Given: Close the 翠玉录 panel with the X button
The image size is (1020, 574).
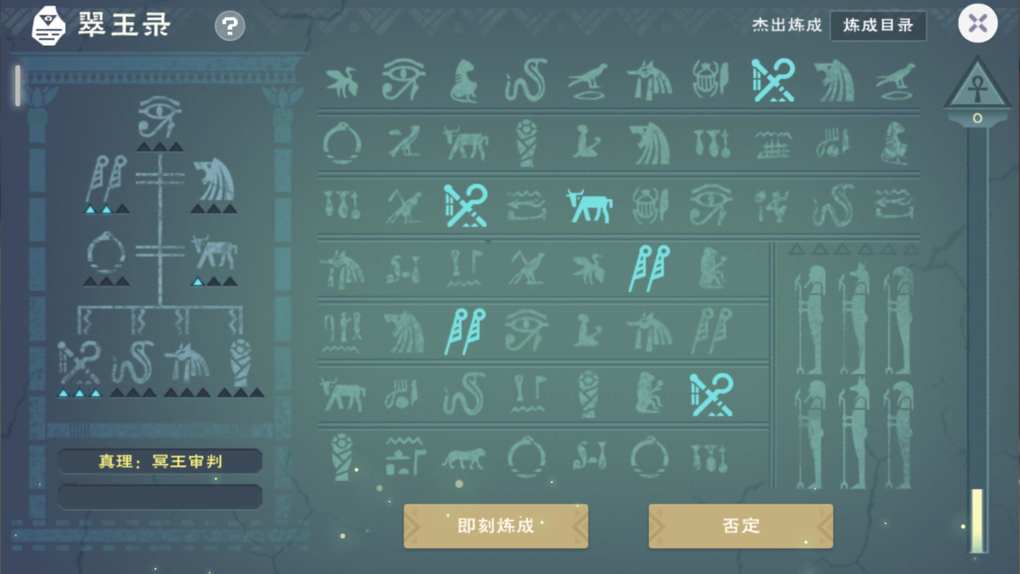Looking at the screenshot, I should pos(978,23).
